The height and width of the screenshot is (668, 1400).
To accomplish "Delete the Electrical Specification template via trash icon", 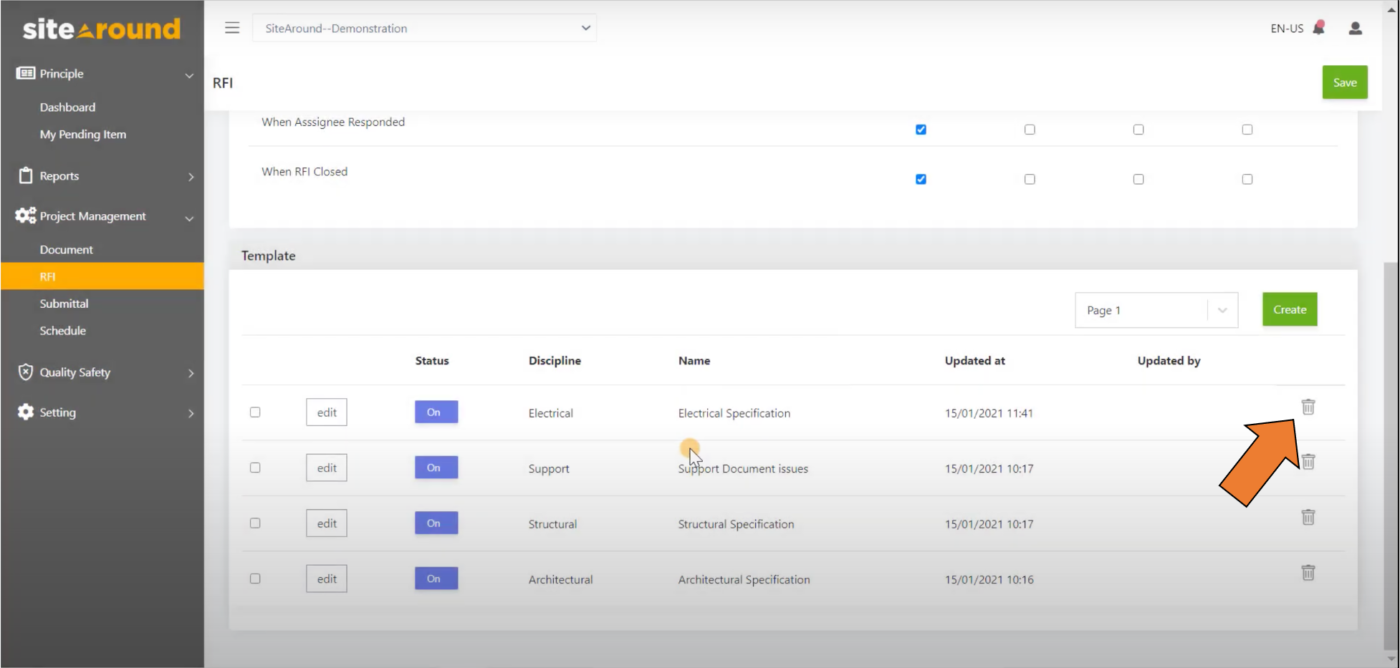I will click(1308, 407).
